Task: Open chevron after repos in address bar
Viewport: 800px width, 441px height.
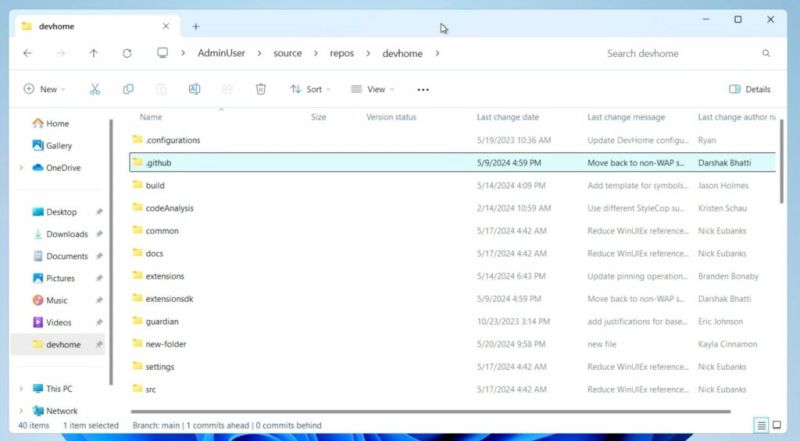Action: pyautogui.click(x=368, y=53)
